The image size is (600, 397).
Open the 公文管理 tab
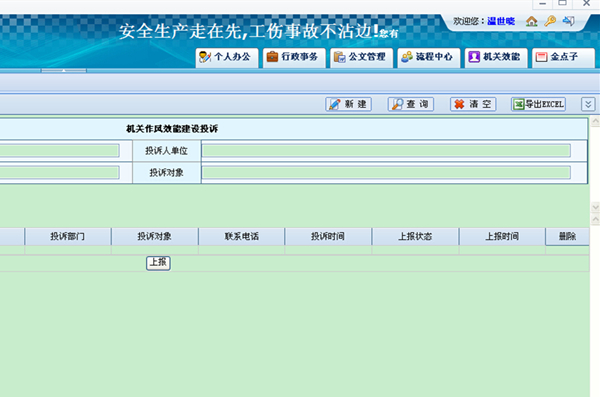tap(362, 57)
